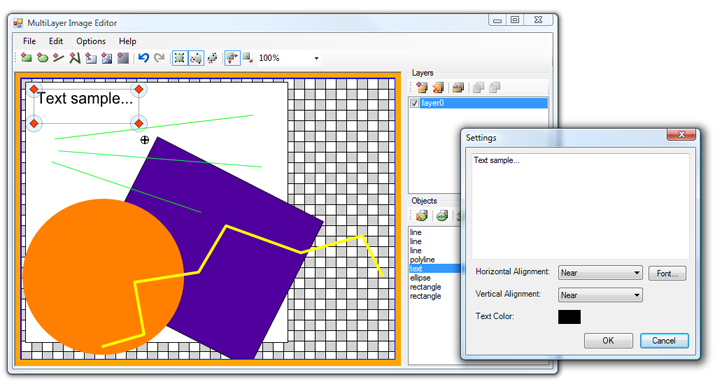The image size is (722, 389).
Task: Select the add polyline tool
Action: pos(75,58)
